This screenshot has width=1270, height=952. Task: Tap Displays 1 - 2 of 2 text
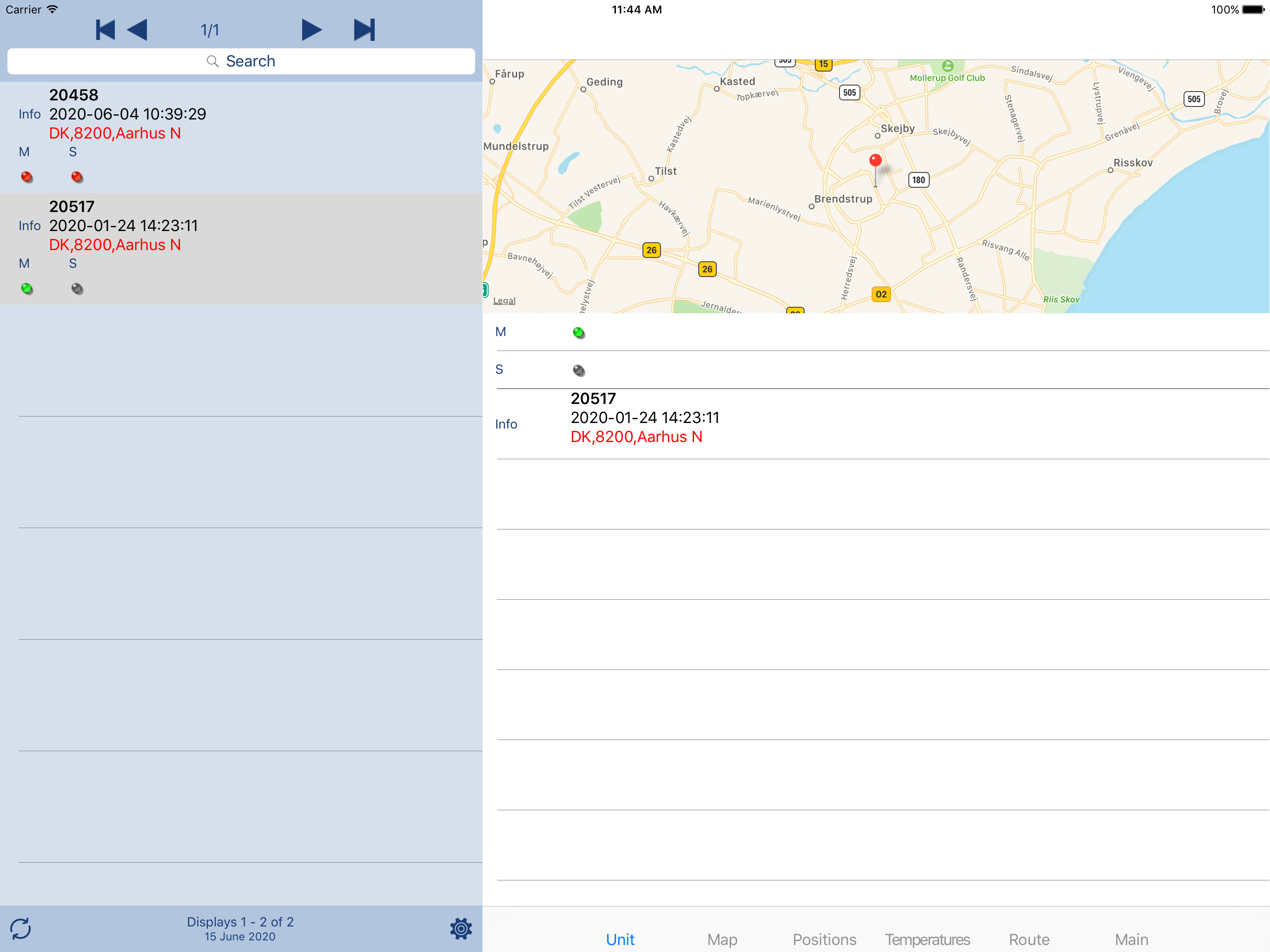(240, 922)
